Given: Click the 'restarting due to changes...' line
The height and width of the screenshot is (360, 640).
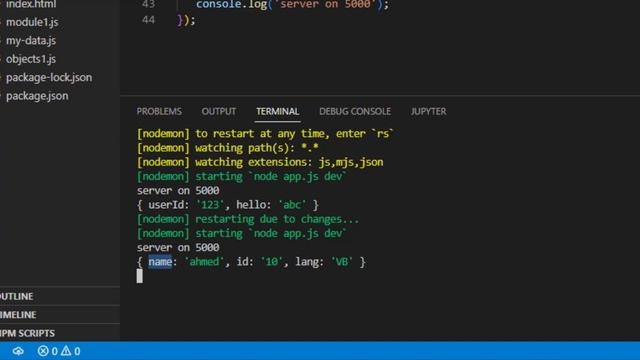Looking at the screenshot, I should [248, 219].
